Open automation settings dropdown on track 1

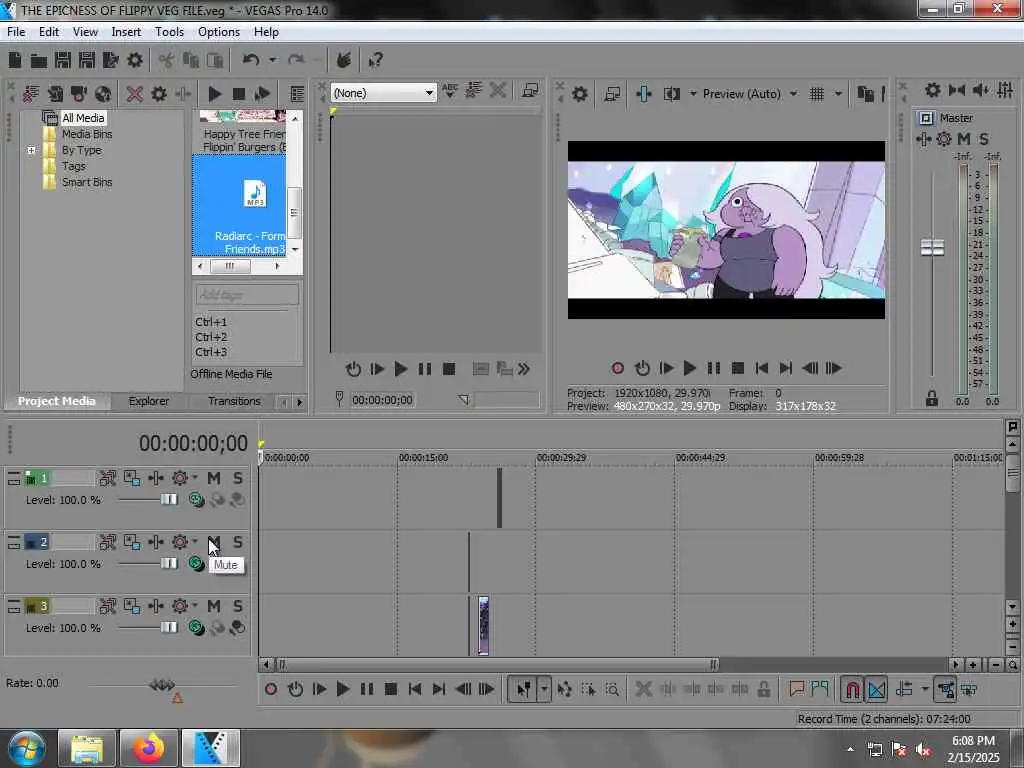point(195,478)
